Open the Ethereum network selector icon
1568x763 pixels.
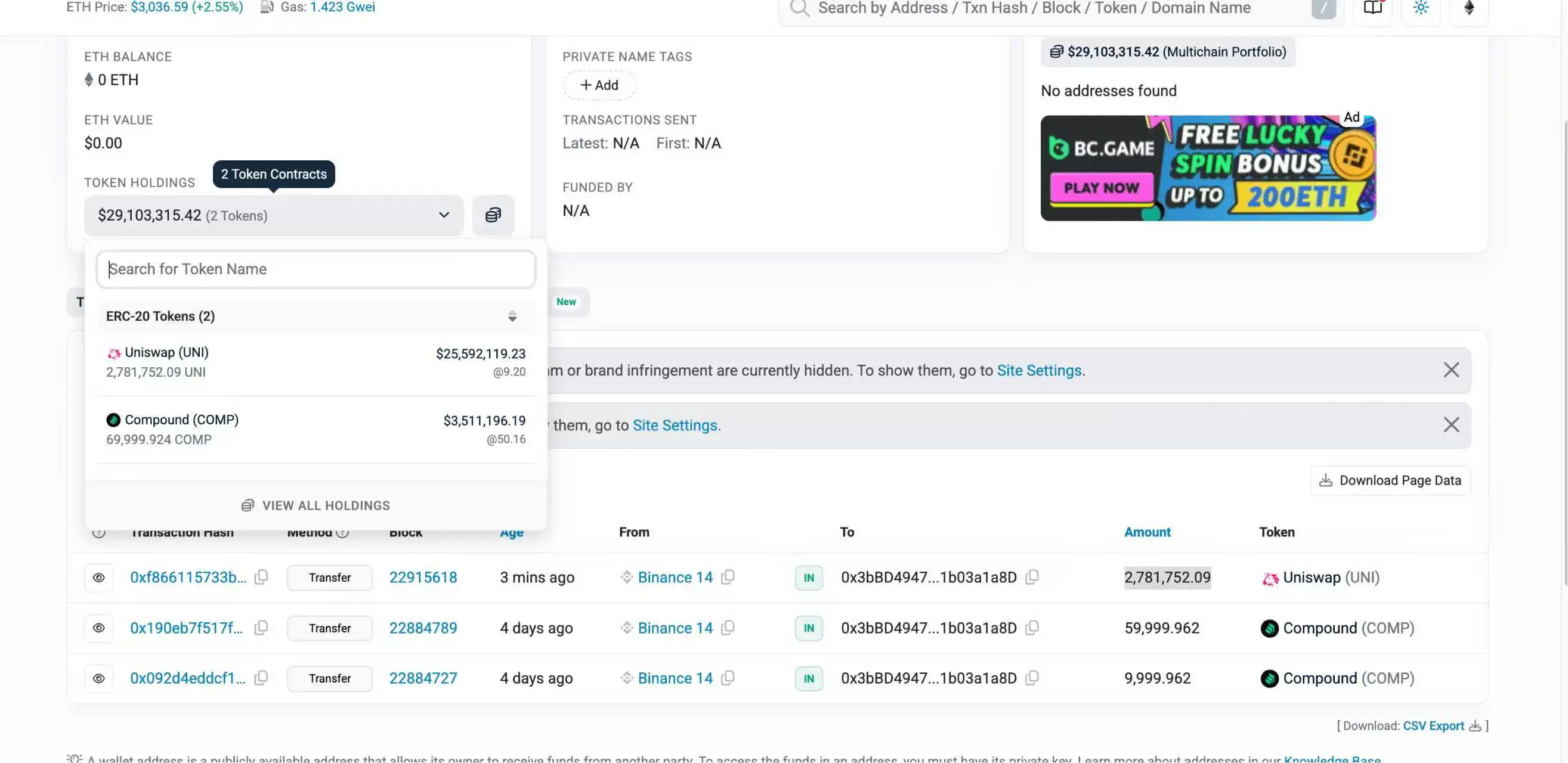pyautogui.click(x=1468, y=8)
